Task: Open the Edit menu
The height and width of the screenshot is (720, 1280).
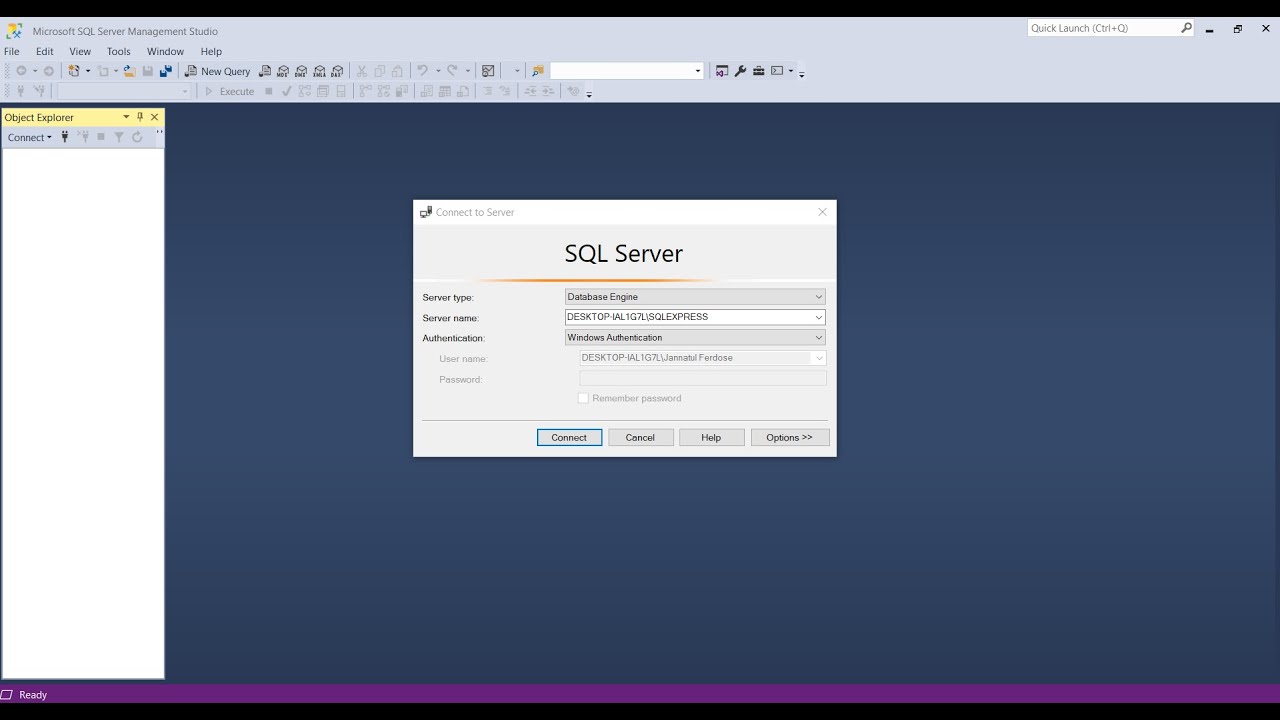Action: (x=45, y=51)
